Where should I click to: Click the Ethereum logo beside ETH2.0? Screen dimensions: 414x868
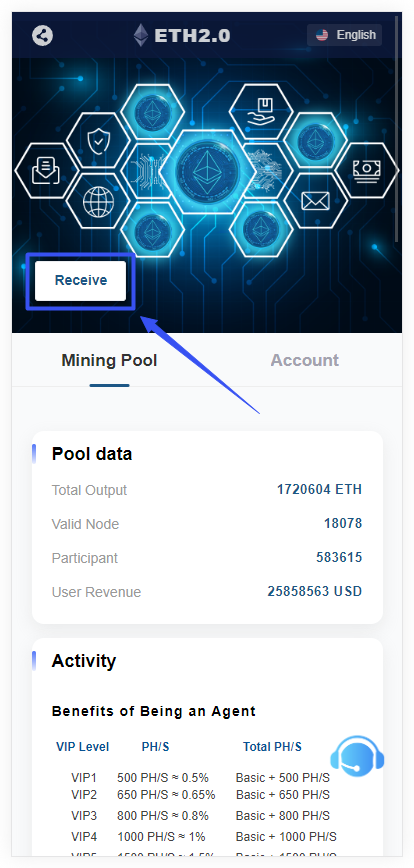tap(141, 35)
